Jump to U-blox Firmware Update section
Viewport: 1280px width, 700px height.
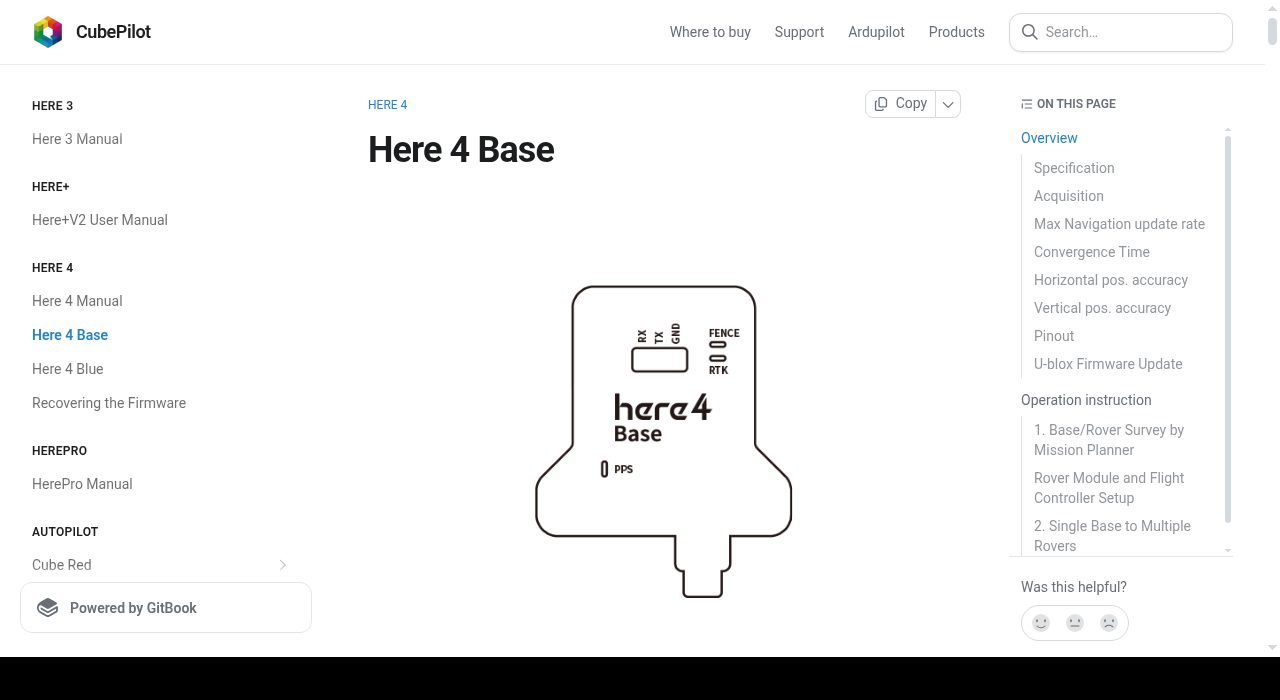1108,364
